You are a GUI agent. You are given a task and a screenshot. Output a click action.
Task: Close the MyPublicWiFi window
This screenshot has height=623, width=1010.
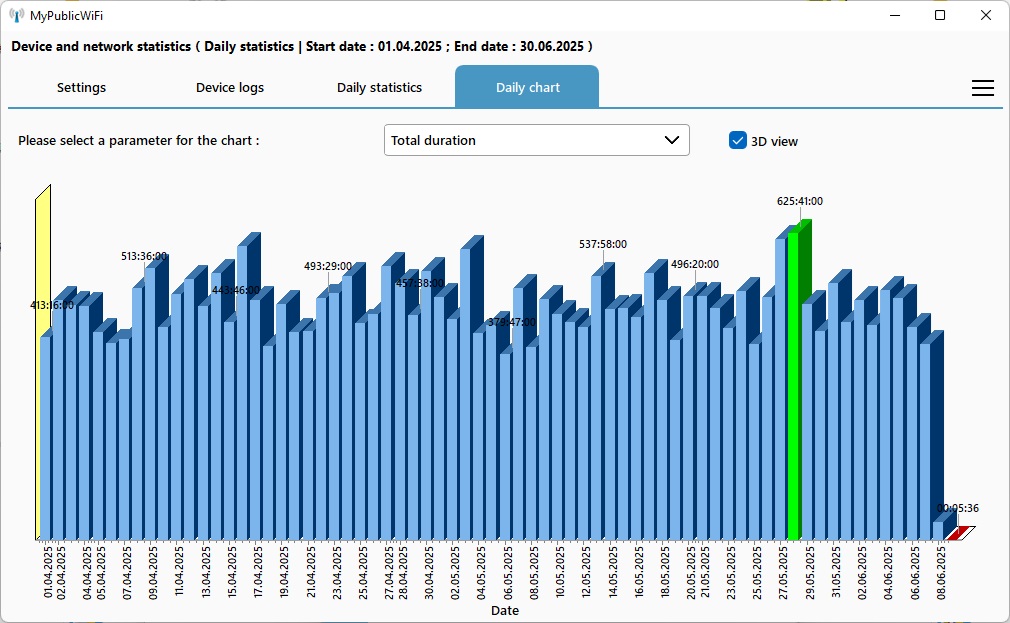[x=986, y=15]
